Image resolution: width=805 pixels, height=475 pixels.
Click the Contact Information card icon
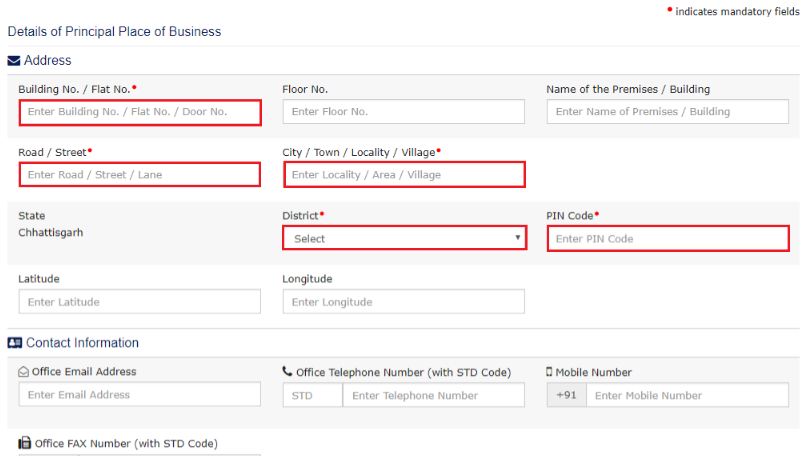(15, 343)
